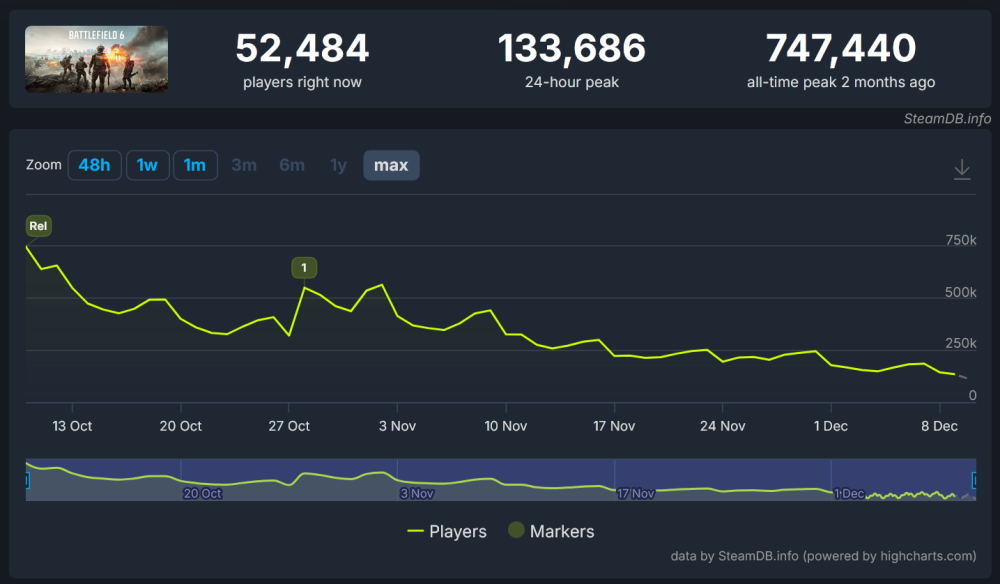
Task: Click the navigator overview at 3 Nov
Action: click(x=417, y=493)
